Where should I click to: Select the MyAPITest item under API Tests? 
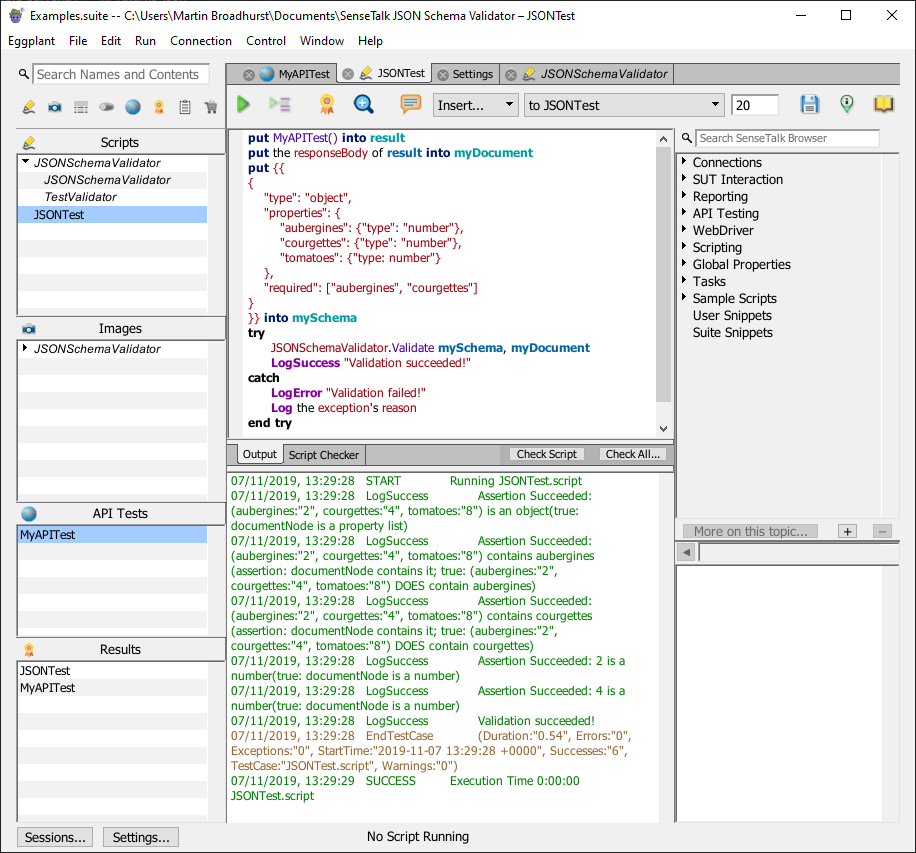tap(60, 533)
